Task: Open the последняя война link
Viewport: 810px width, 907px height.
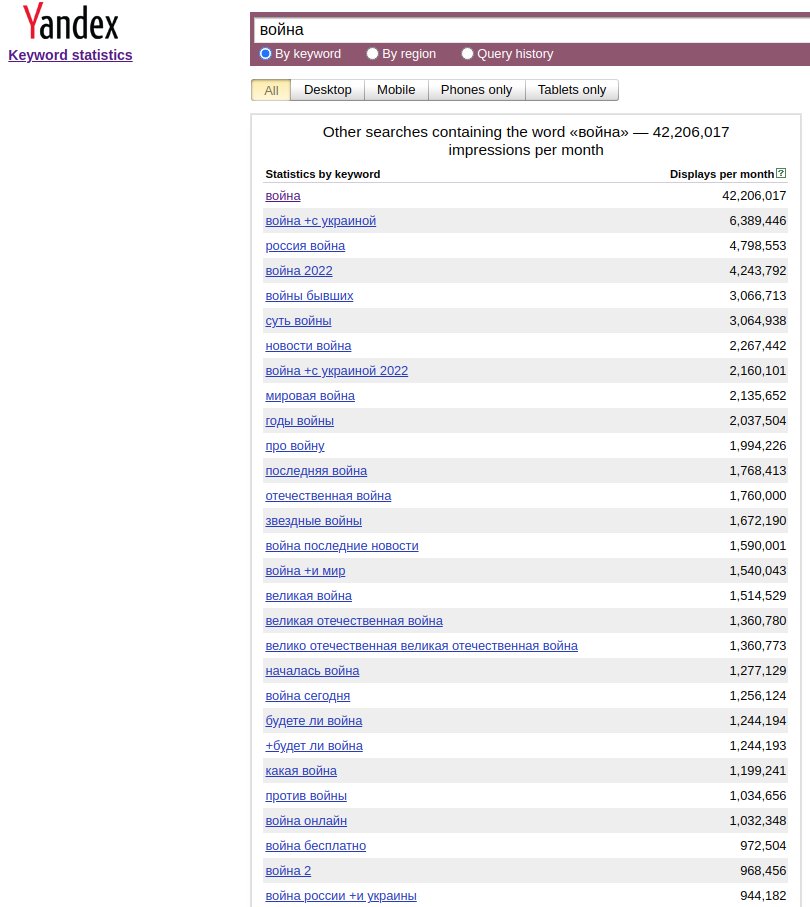Action: 316,471
